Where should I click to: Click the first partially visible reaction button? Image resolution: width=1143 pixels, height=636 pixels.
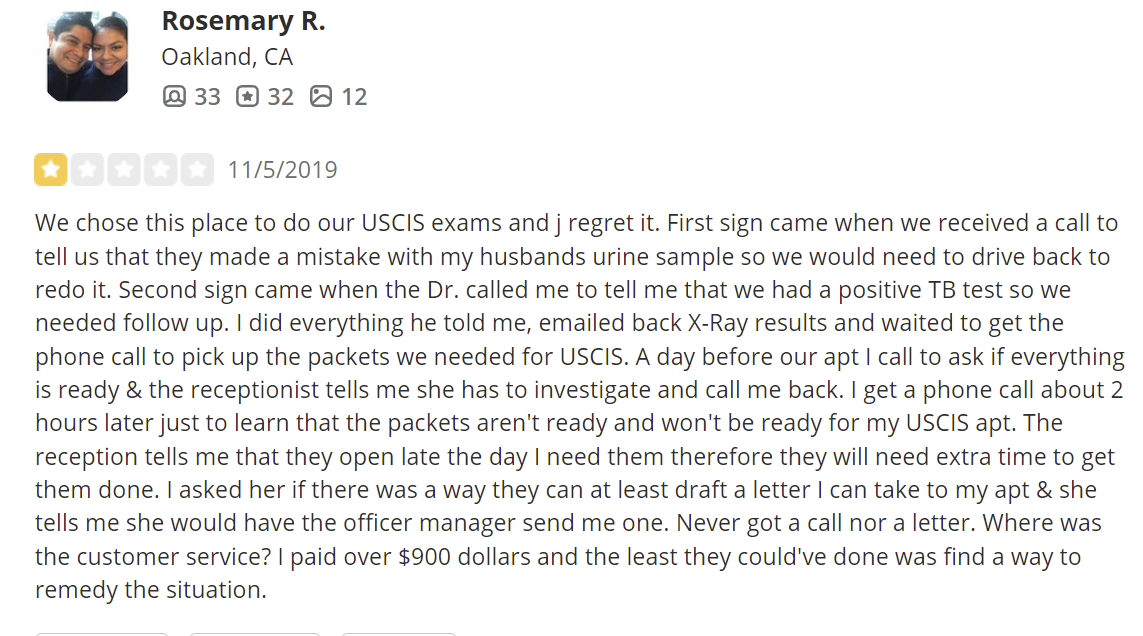(101, 634)
